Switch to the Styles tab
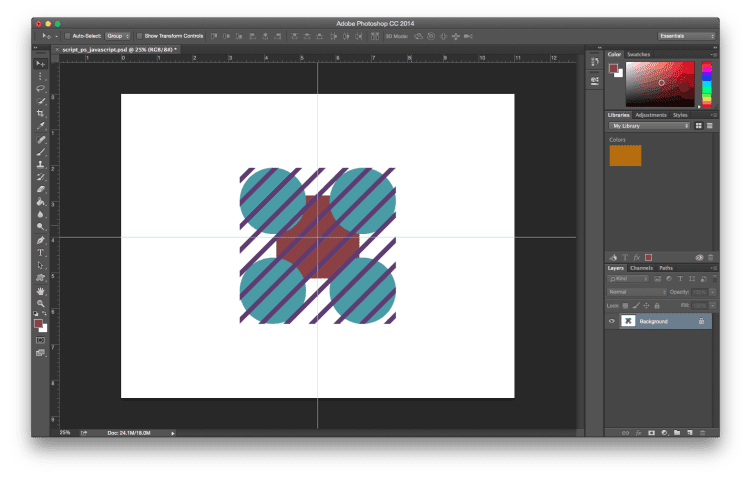The width and height of the screenshot is (751, 480). click(680, 115)
